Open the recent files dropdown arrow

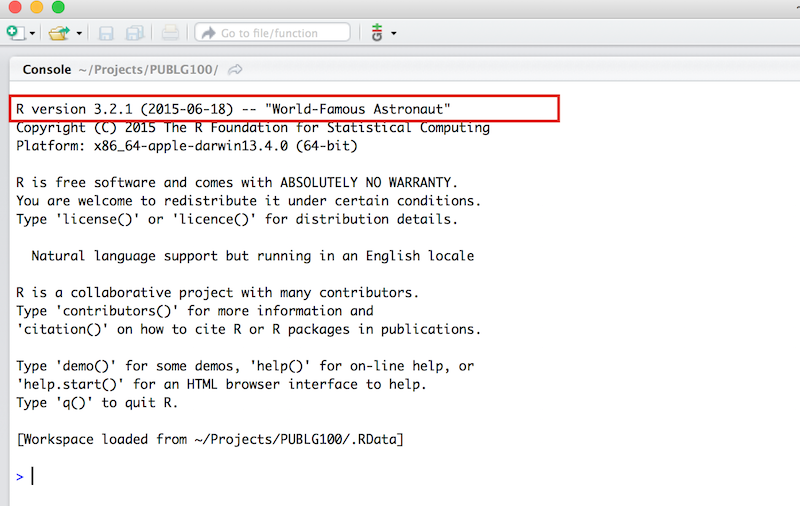pyautogui.click(x=79, y=34)
